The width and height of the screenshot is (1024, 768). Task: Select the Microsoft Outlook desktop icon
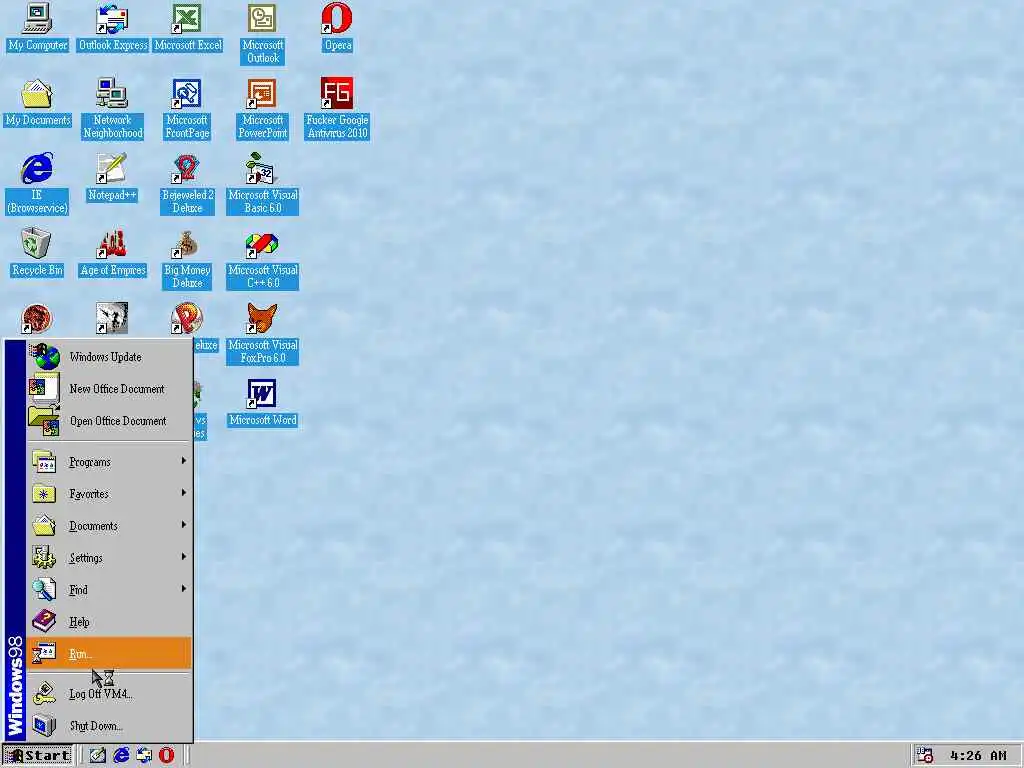[263, 34]
